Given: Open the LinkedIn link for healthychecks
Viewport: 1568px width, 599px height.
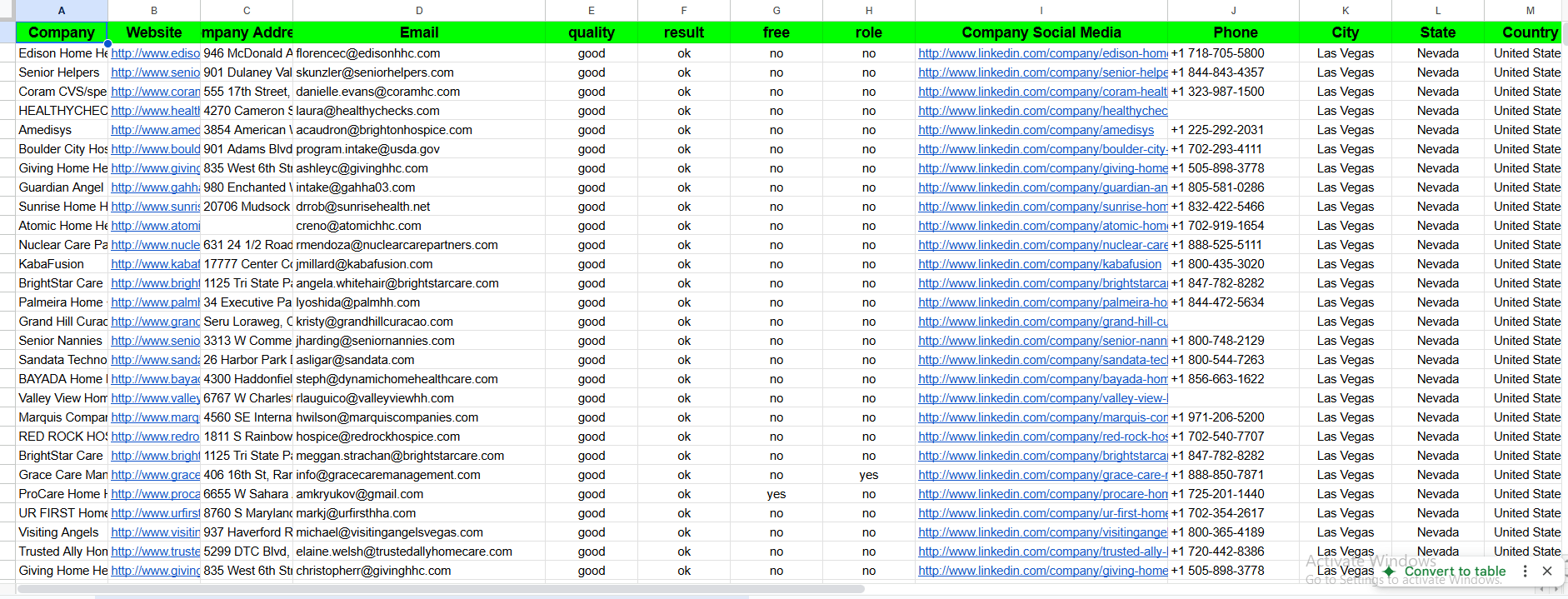Looking at the screenshot, I should [x=1043, y=111].
